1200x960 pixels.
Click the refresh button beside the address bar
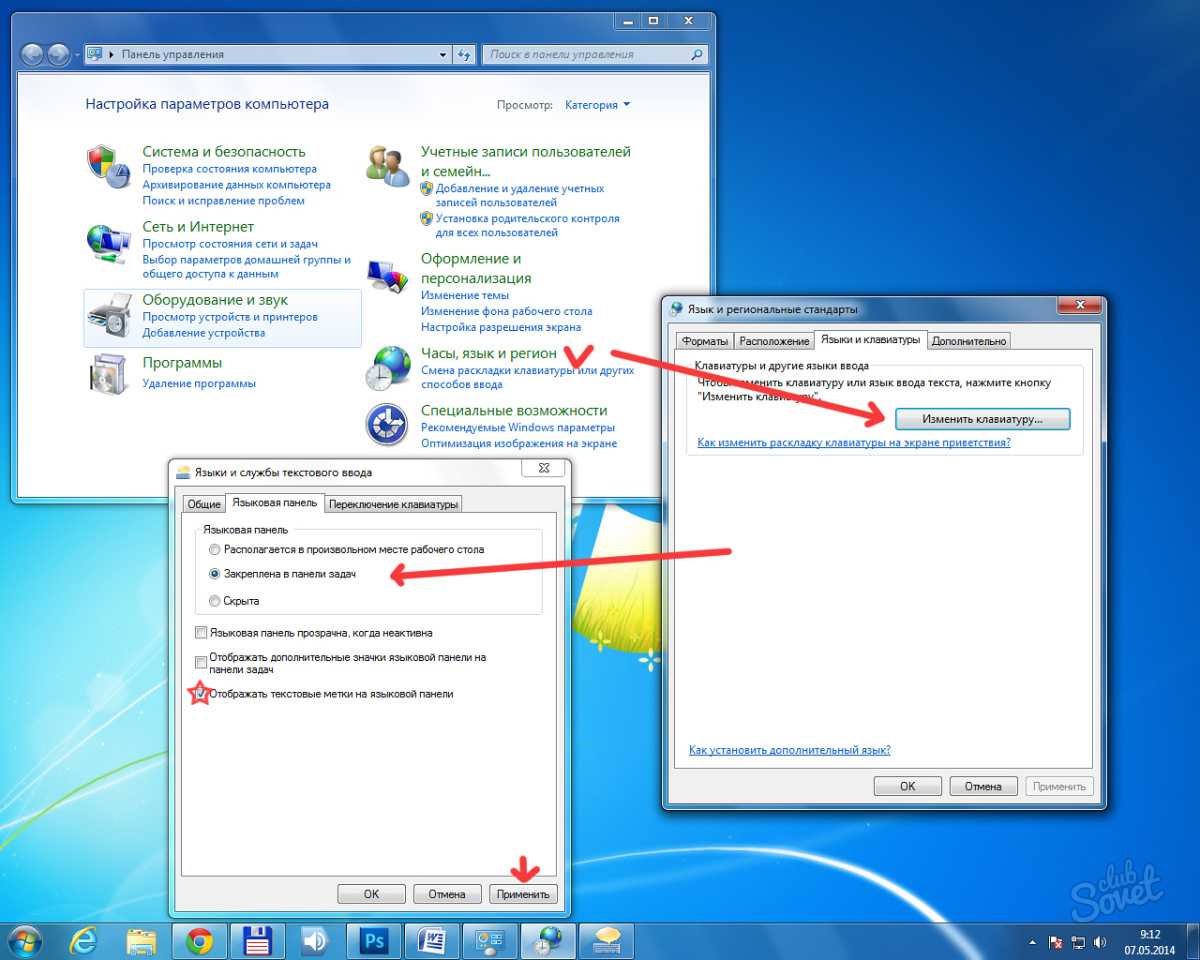point(464,55)
